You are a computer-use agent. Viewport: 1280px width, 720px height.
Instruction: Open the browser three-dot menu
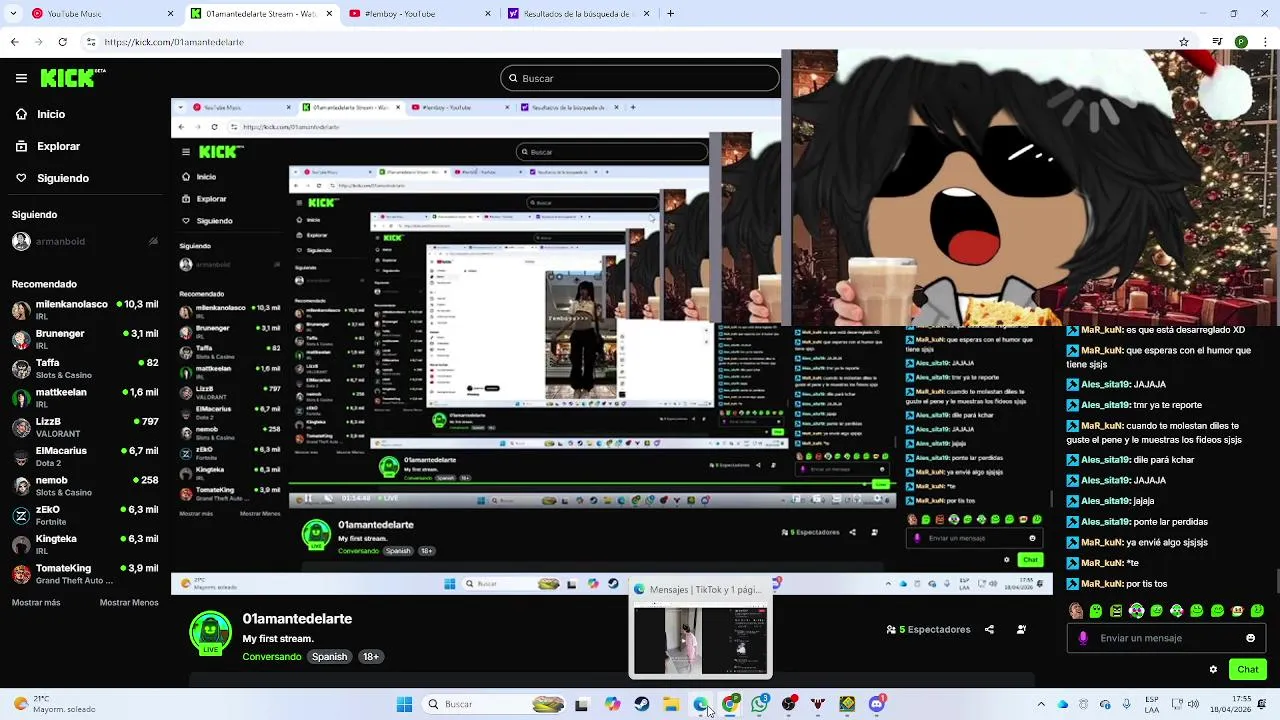pyautogui.click(x=1264, y=42)
